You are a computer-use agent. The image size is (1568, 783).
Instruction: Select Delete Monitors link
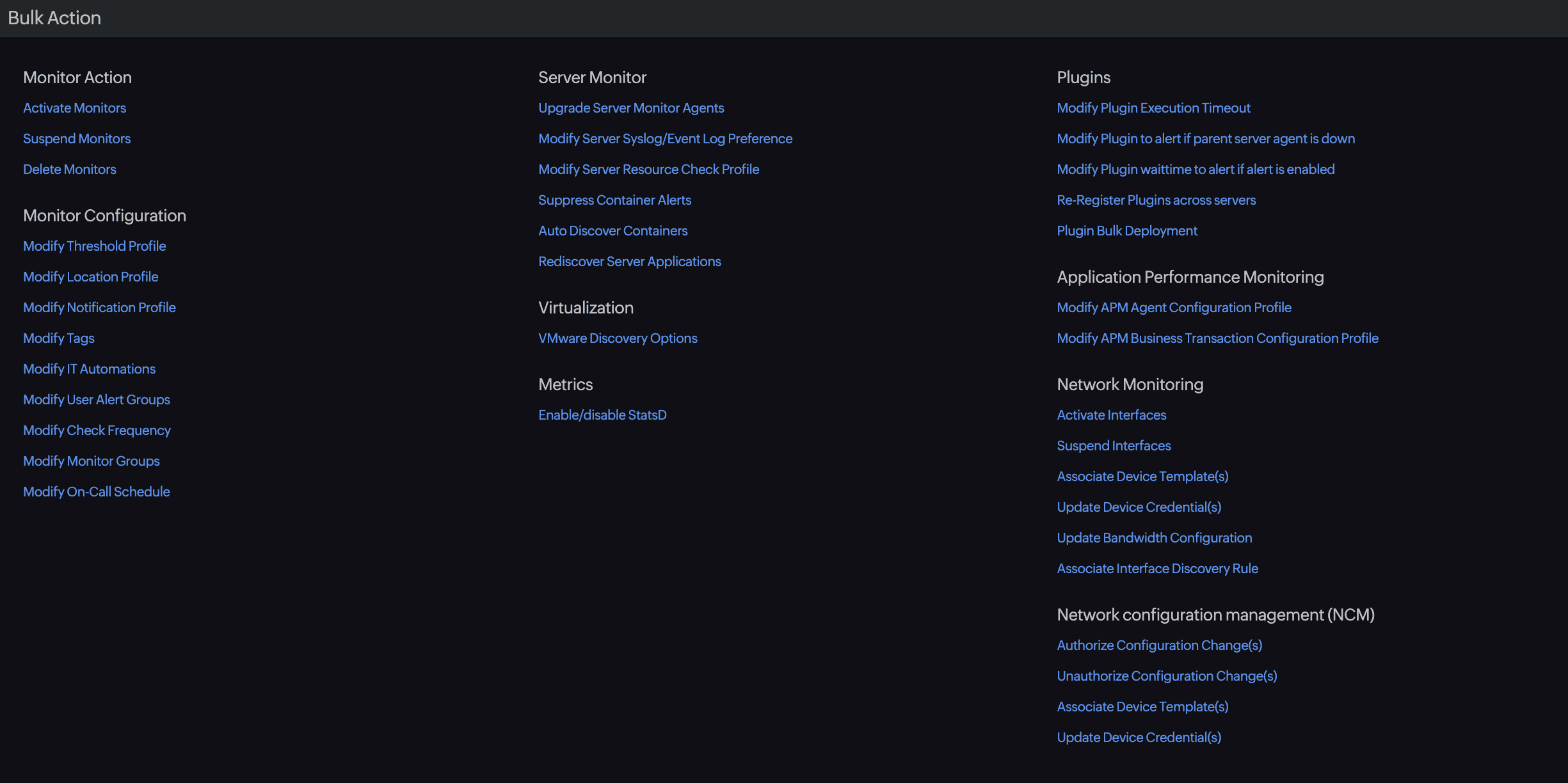point(70,170)
